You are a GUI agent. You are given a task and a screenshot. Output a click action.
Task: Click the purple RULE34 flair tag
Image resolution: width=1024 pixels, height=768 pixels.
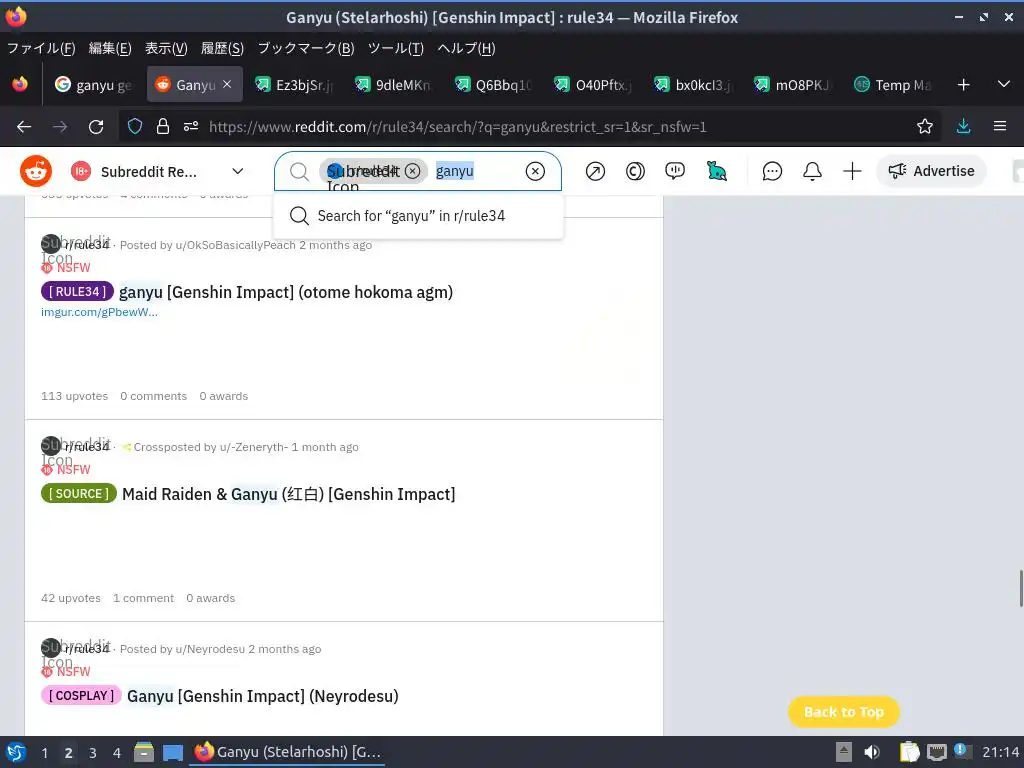coord(77,291)
